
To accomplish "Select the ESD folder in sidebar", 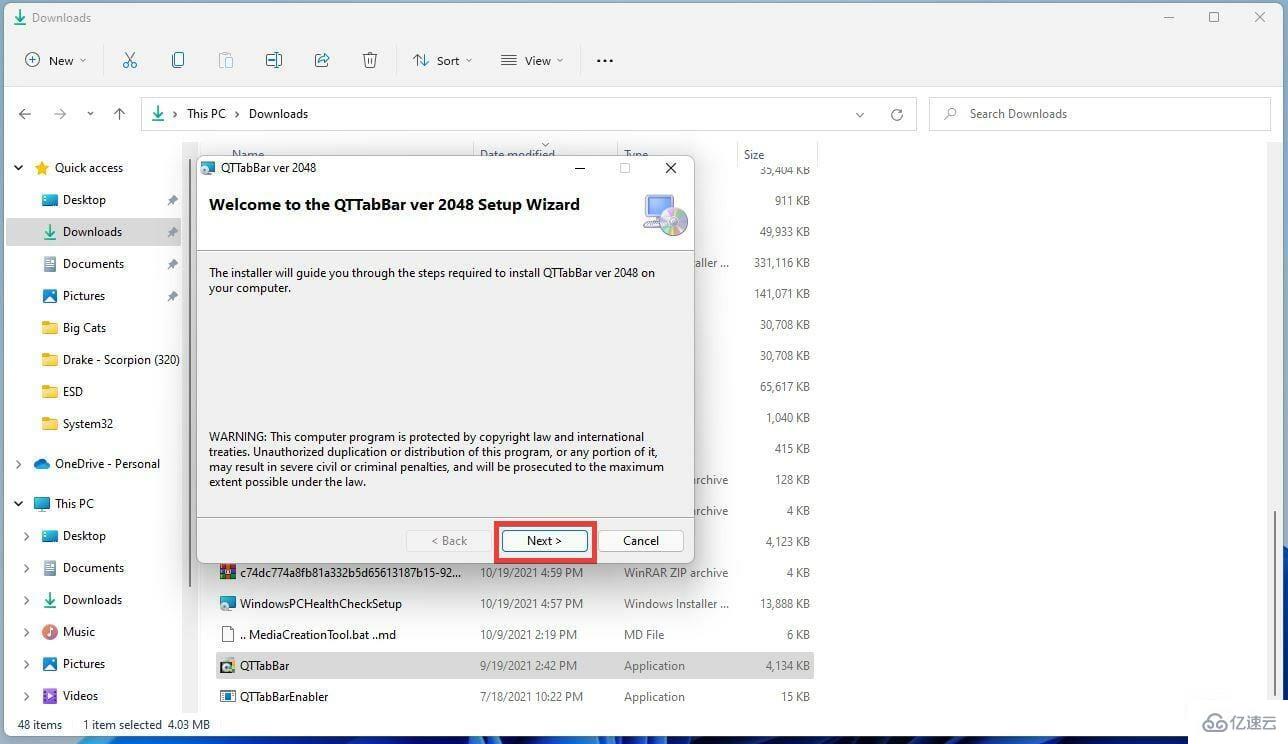I will (x=73, y=392).
